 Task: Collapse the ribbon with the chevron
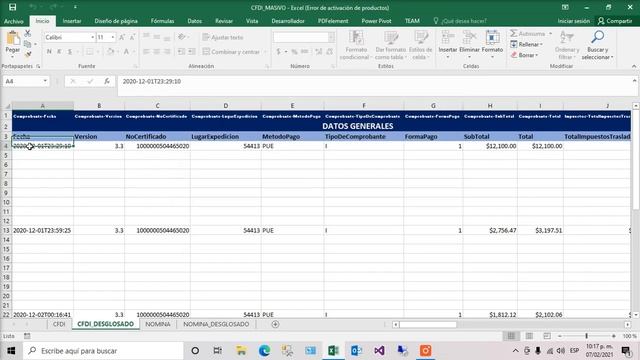[634, 66]
